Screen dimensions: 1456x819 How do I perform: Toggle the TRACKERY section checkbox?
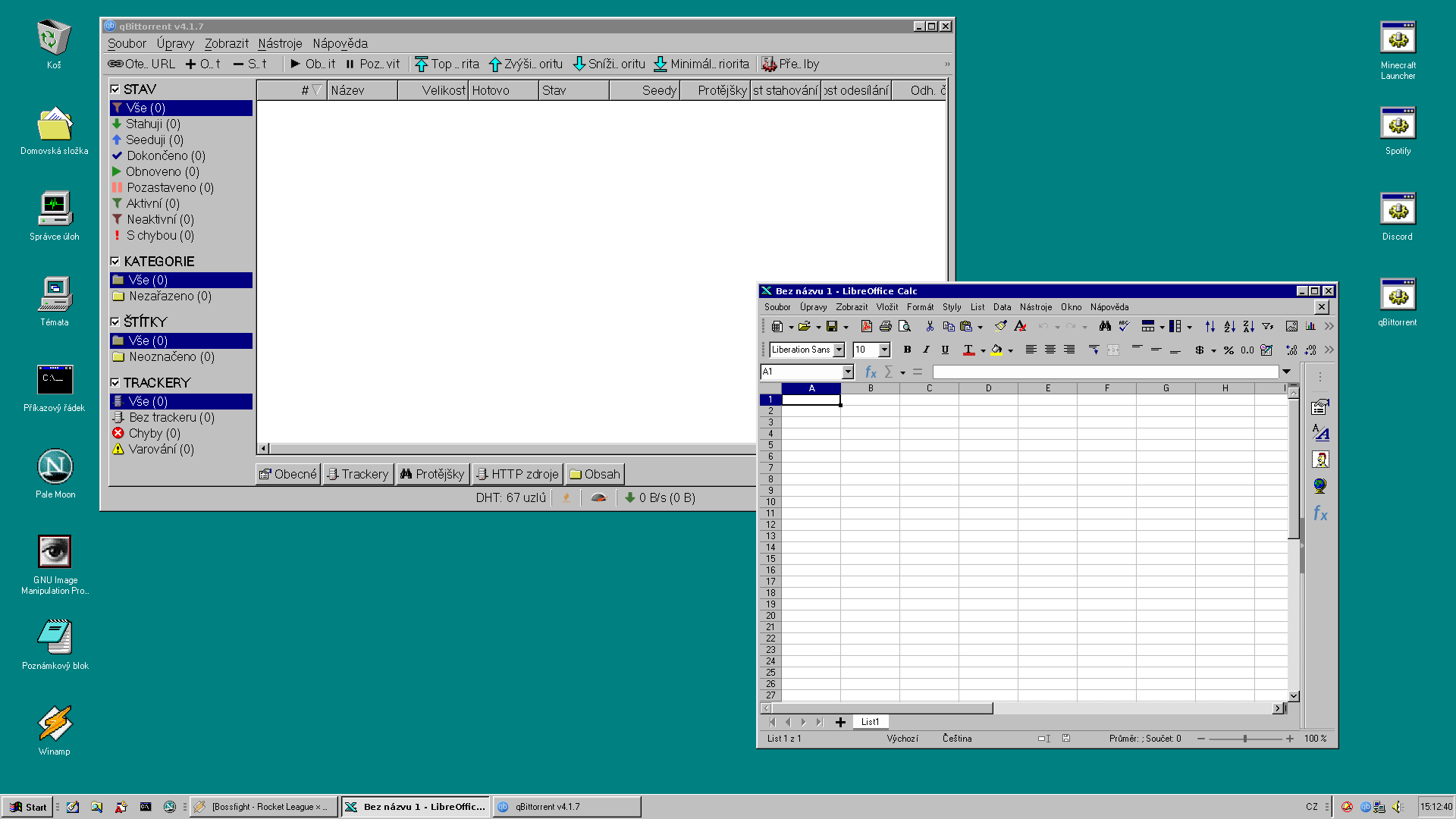click(115, 383)
